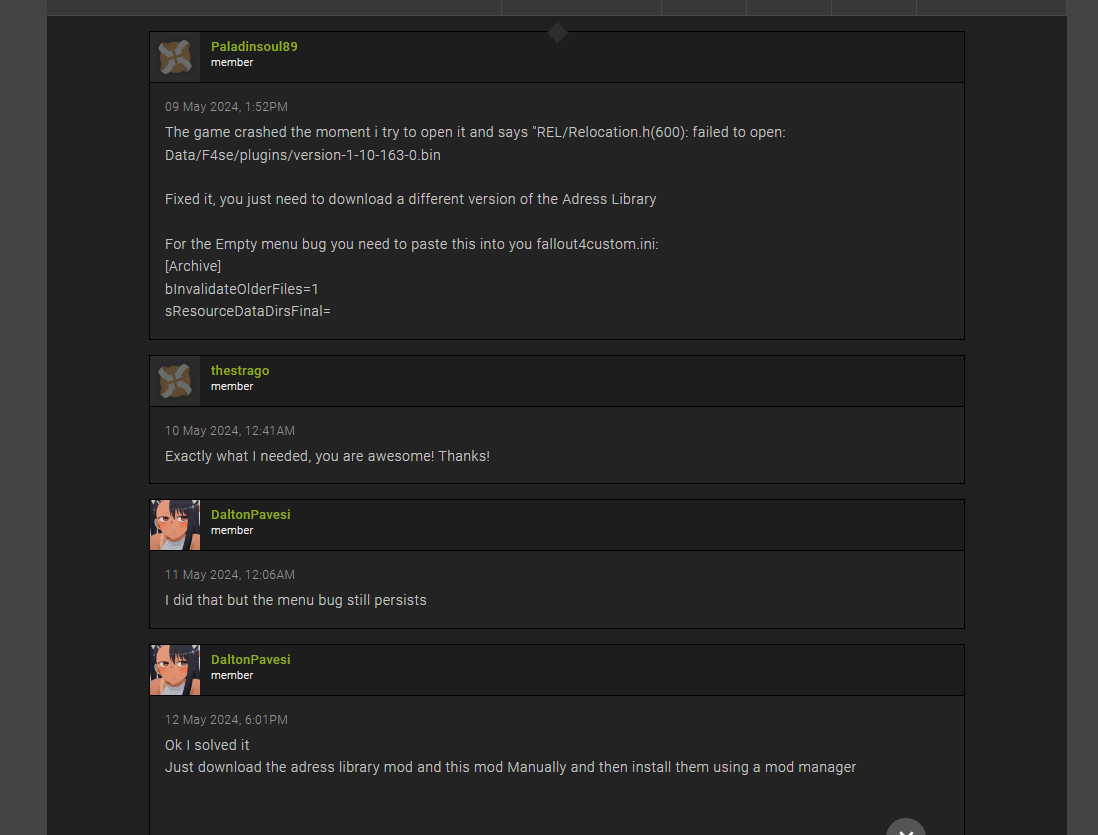Image resolution: width=1098 pixels, height=835 pixels.
Task: Click the "menu bug still persists" comment
Action: (x=295, y=600)
